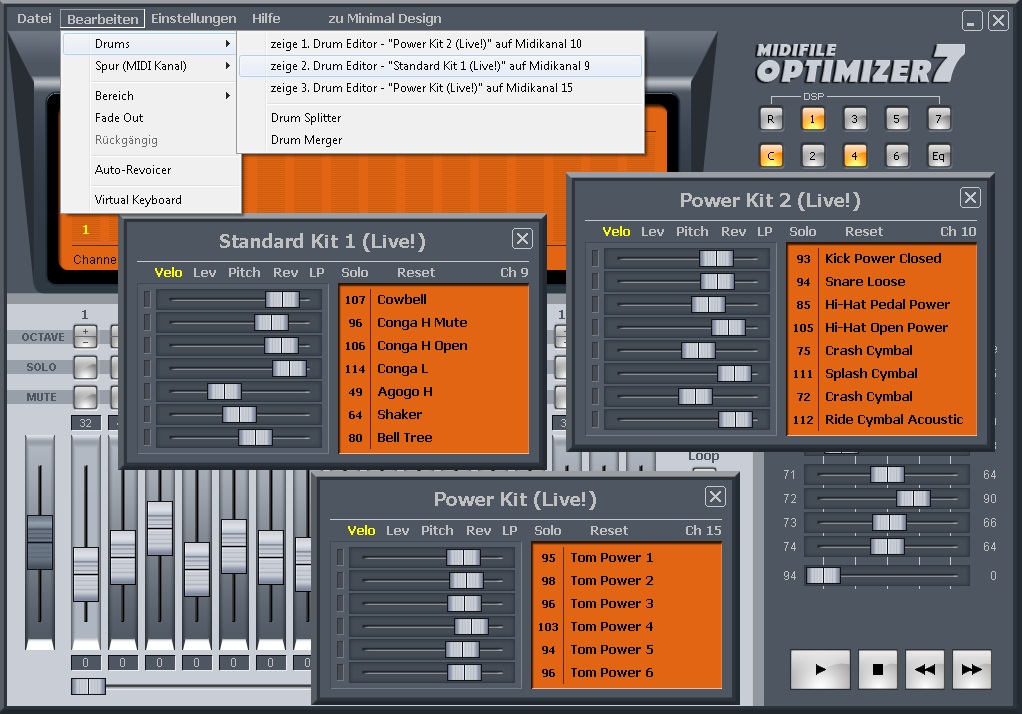The image size is (1022, 714).
Task: Close the Power Kit 2 (Live!) window
Action: click(x=969, y=198)
